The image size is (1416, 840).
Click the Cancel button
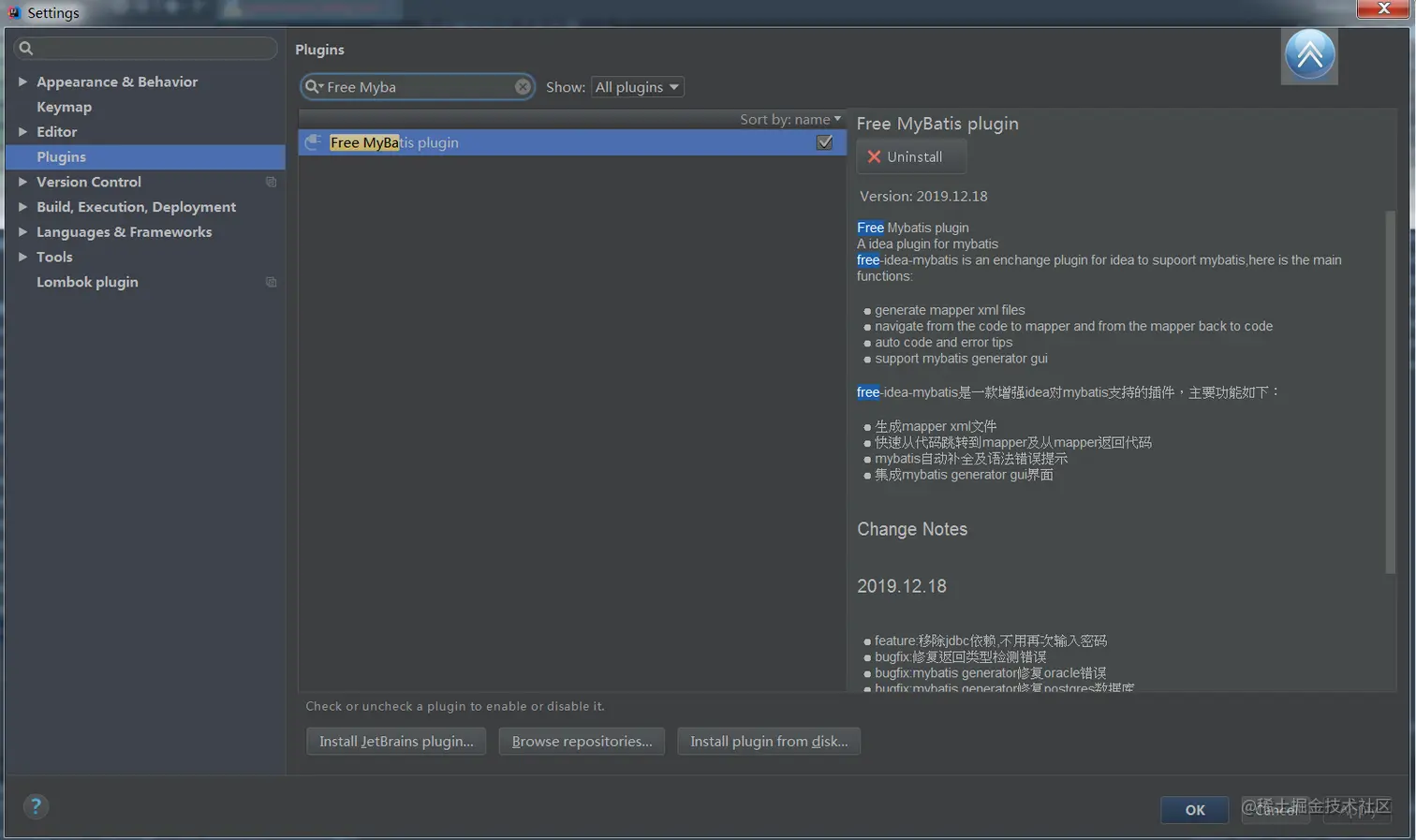point(1276,810)
